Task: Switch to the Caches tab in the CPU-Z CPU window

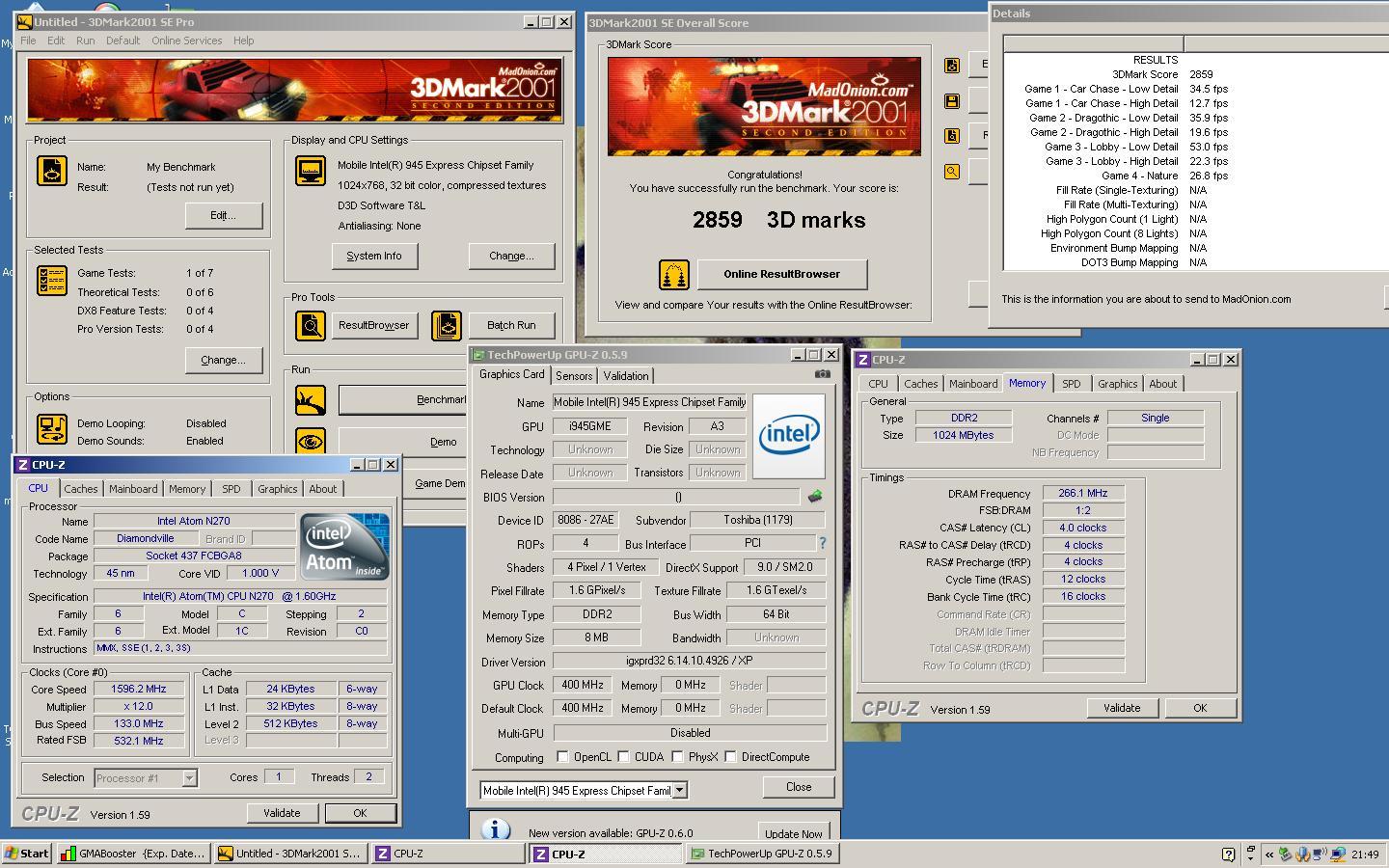Action: pos(81,489)
